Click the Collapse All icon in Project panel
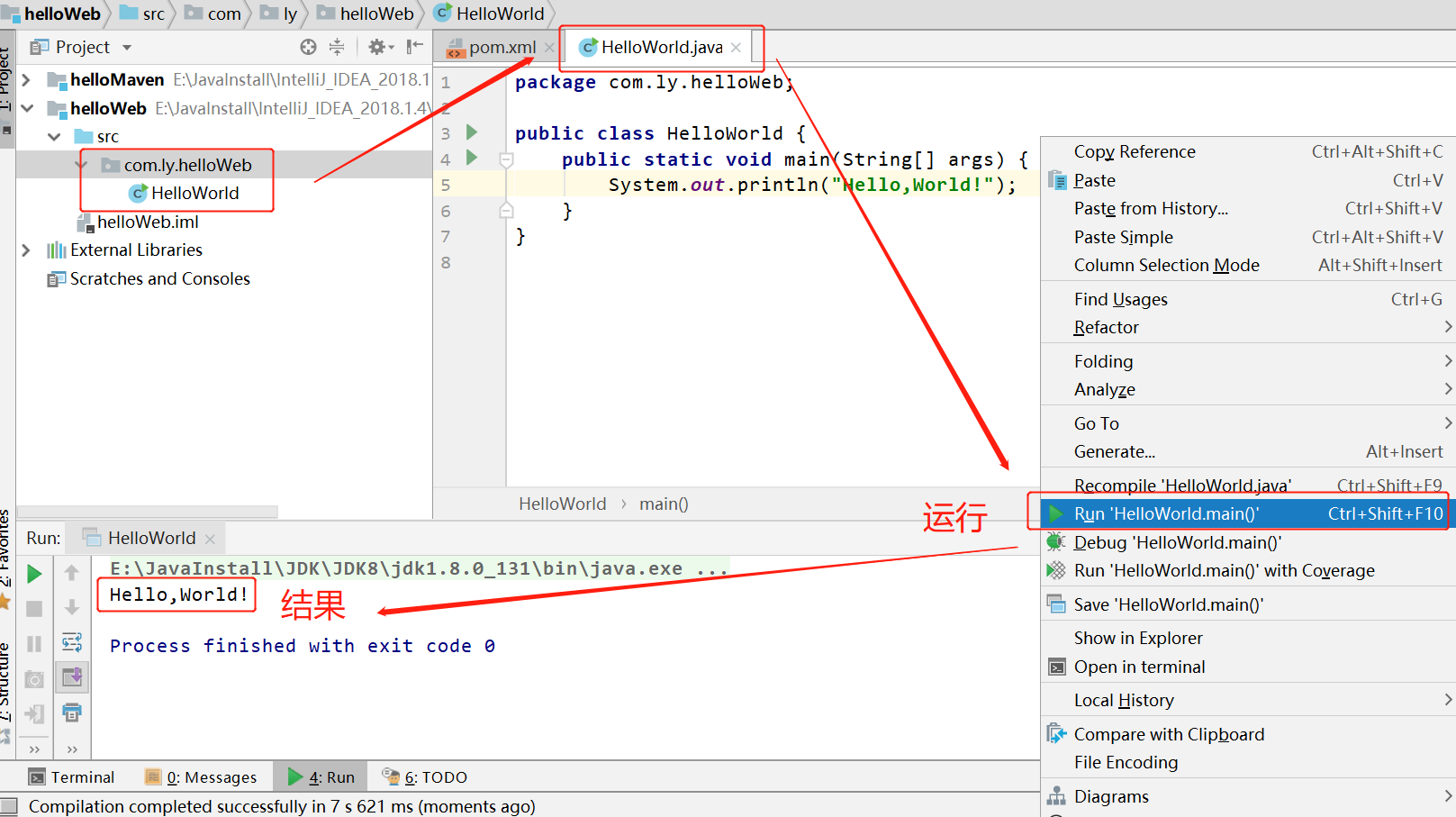1456x817 pixels. [337, 47]
